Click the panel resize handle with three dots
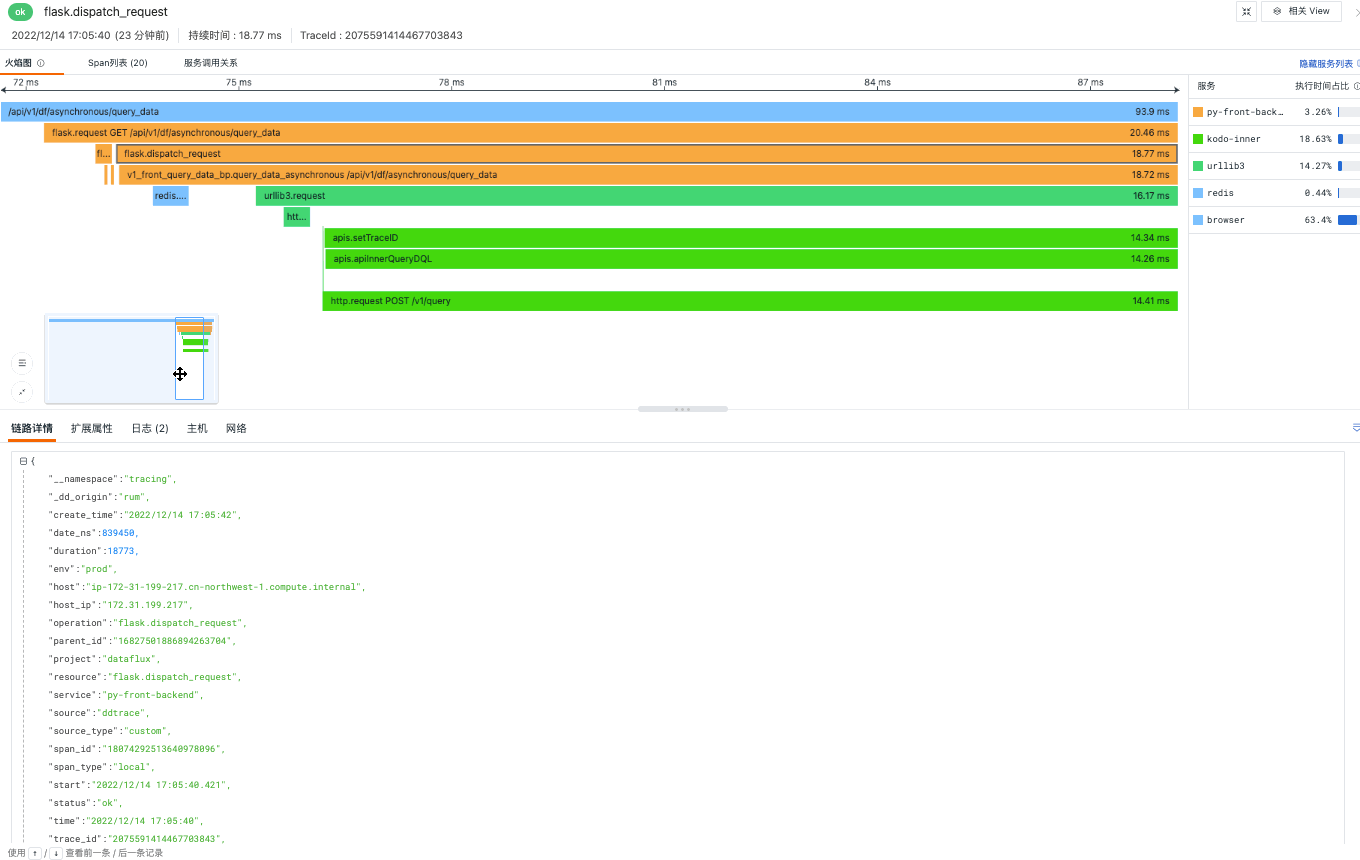The width and height of the screenshot is (1360, 860). [x=683, y=409]
